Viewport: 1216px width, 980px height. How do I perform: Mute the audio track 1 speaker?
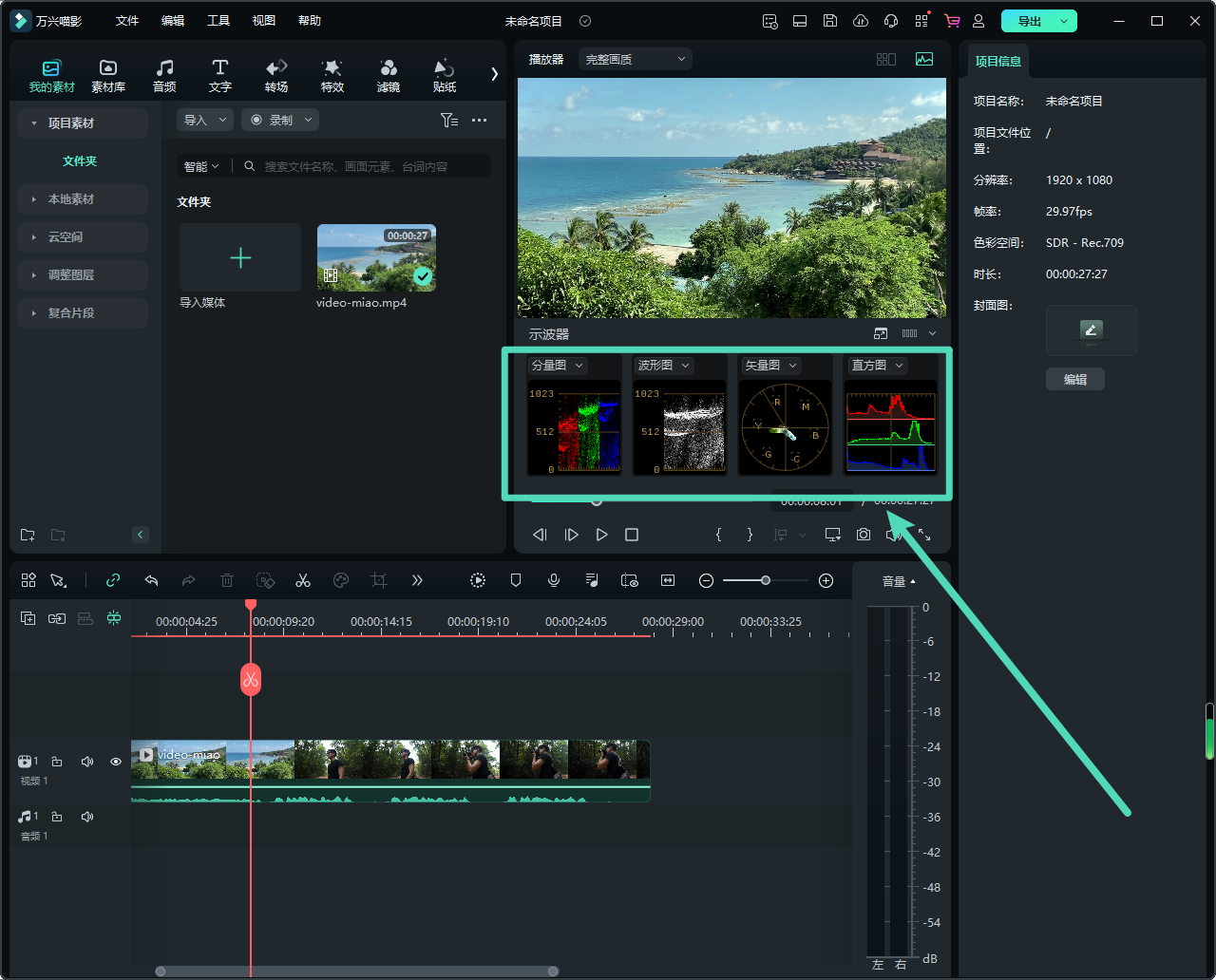coord(87,817)
